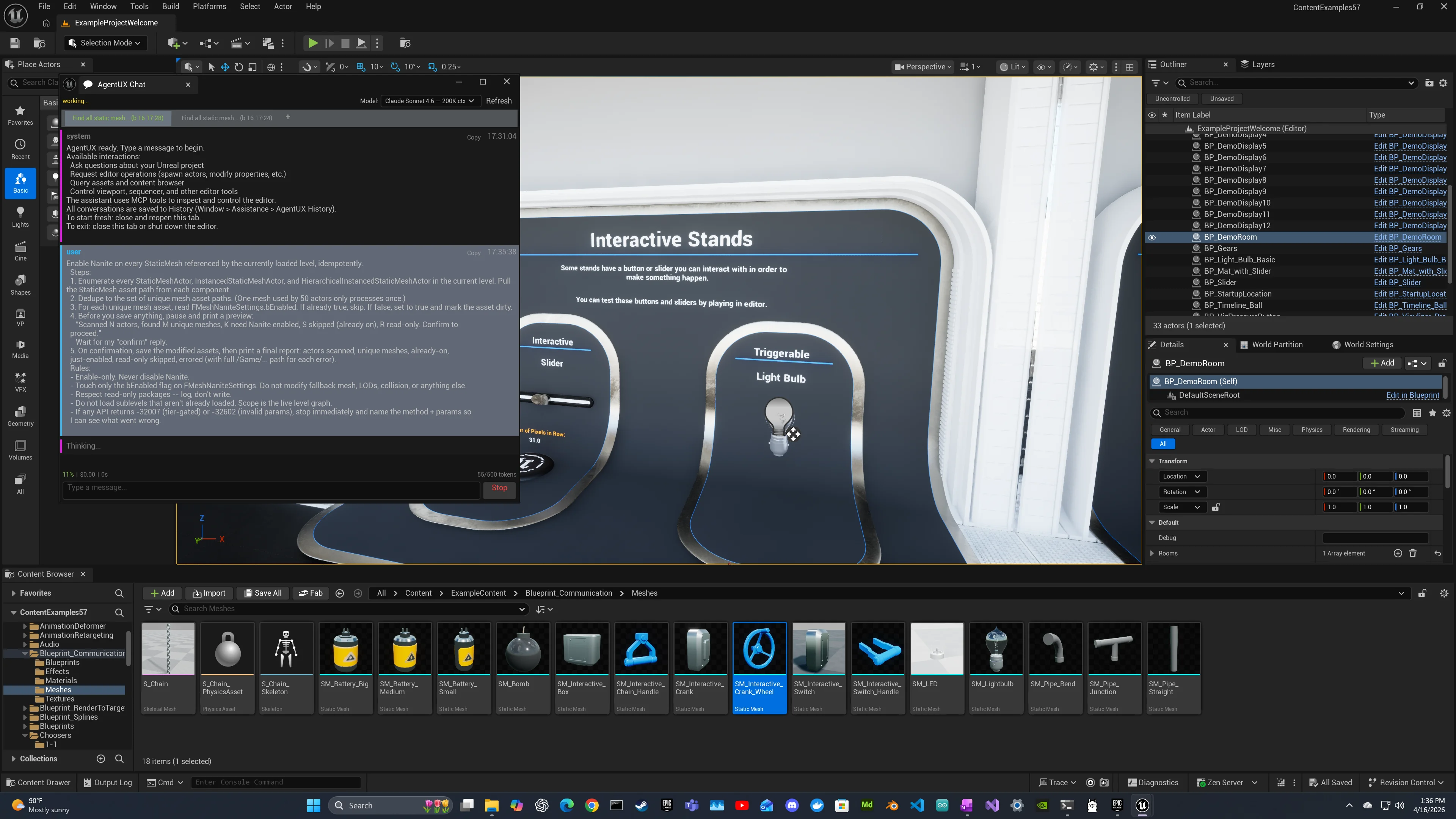Toggle Content Browser lock

pos(1422,593)
